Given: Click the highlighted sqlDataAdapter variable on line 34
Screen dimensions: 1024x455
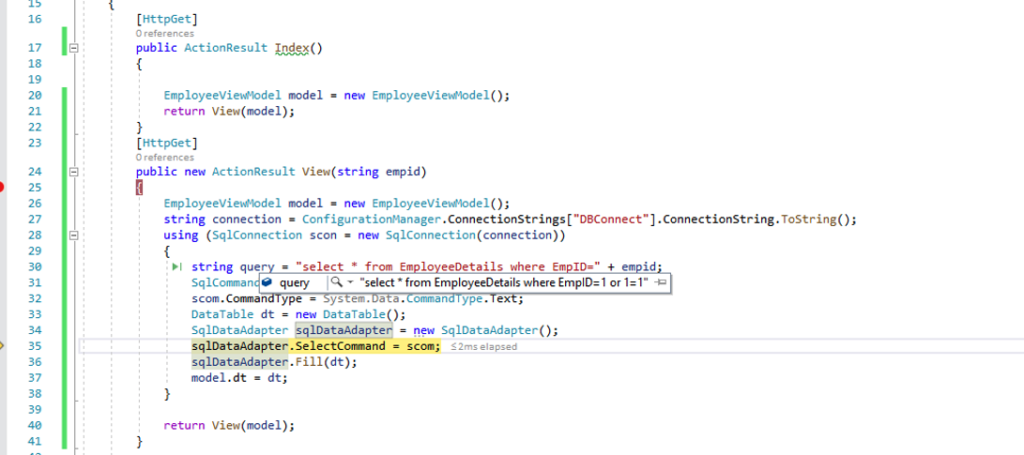Looking at the screenshot, I should coord(332,330).
